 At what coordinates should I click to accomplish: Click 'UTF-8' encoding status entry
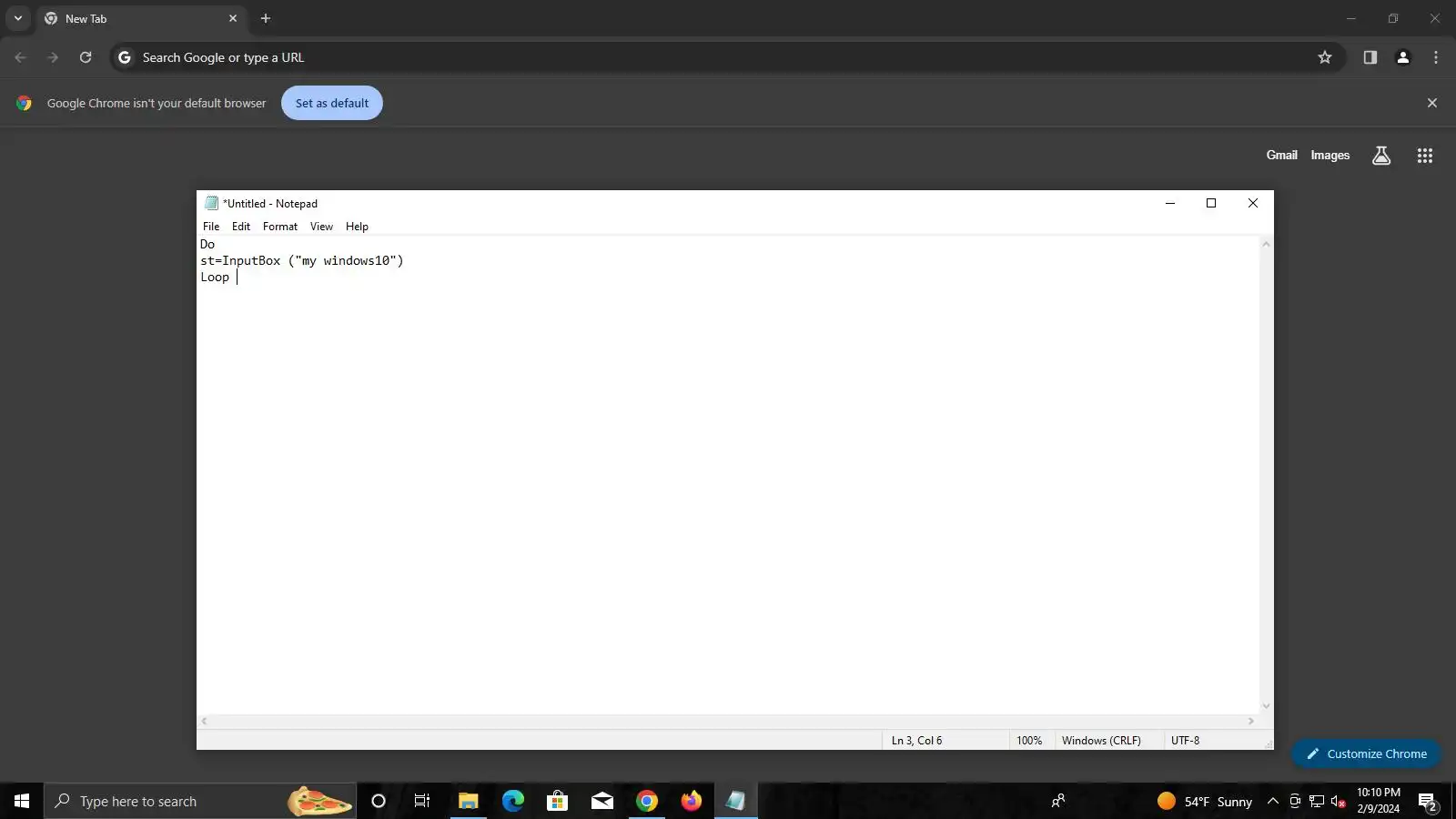[1185, 740]
